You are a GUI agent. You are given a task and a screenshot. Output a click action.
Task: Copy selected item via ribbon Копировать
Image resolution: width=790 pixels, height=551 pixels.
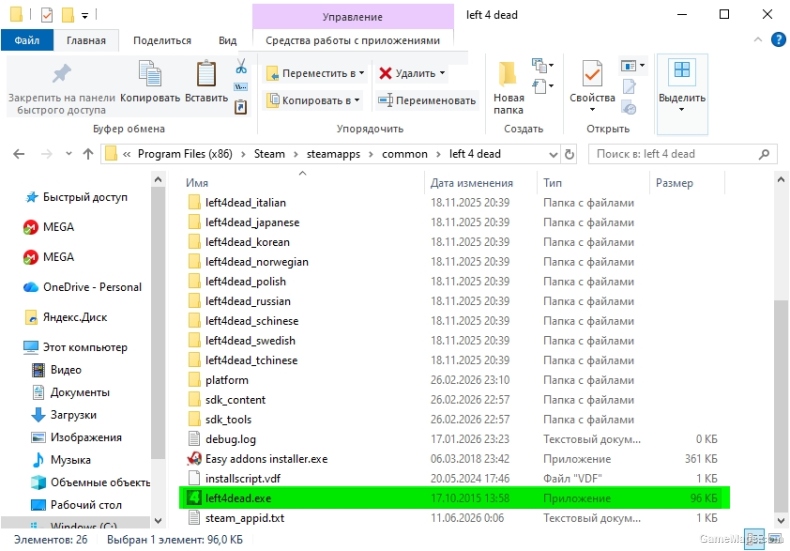[x=150, y=82]
